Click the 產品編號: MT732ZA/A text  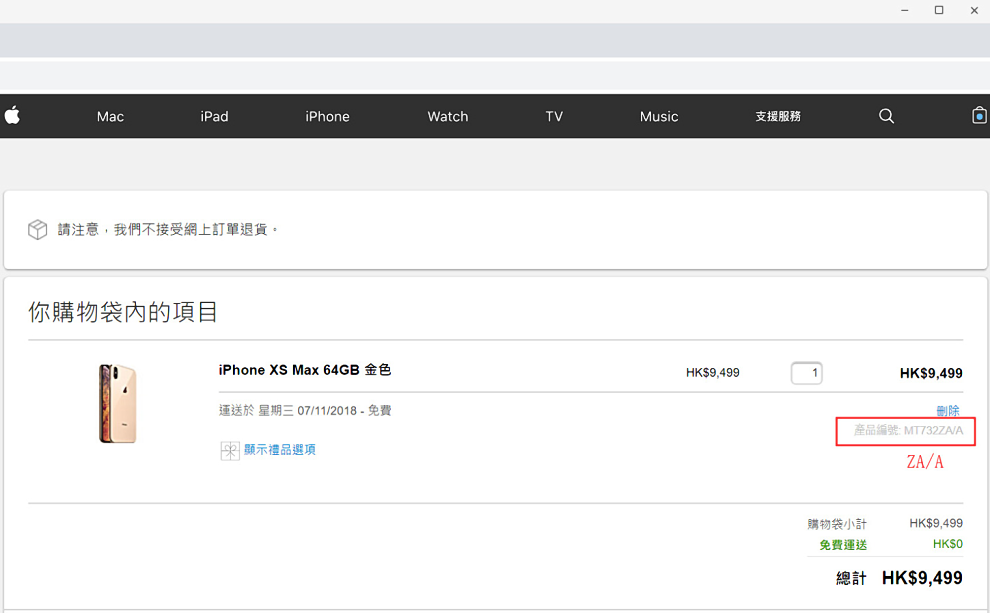pyautogui.click(x=908, y=431)
